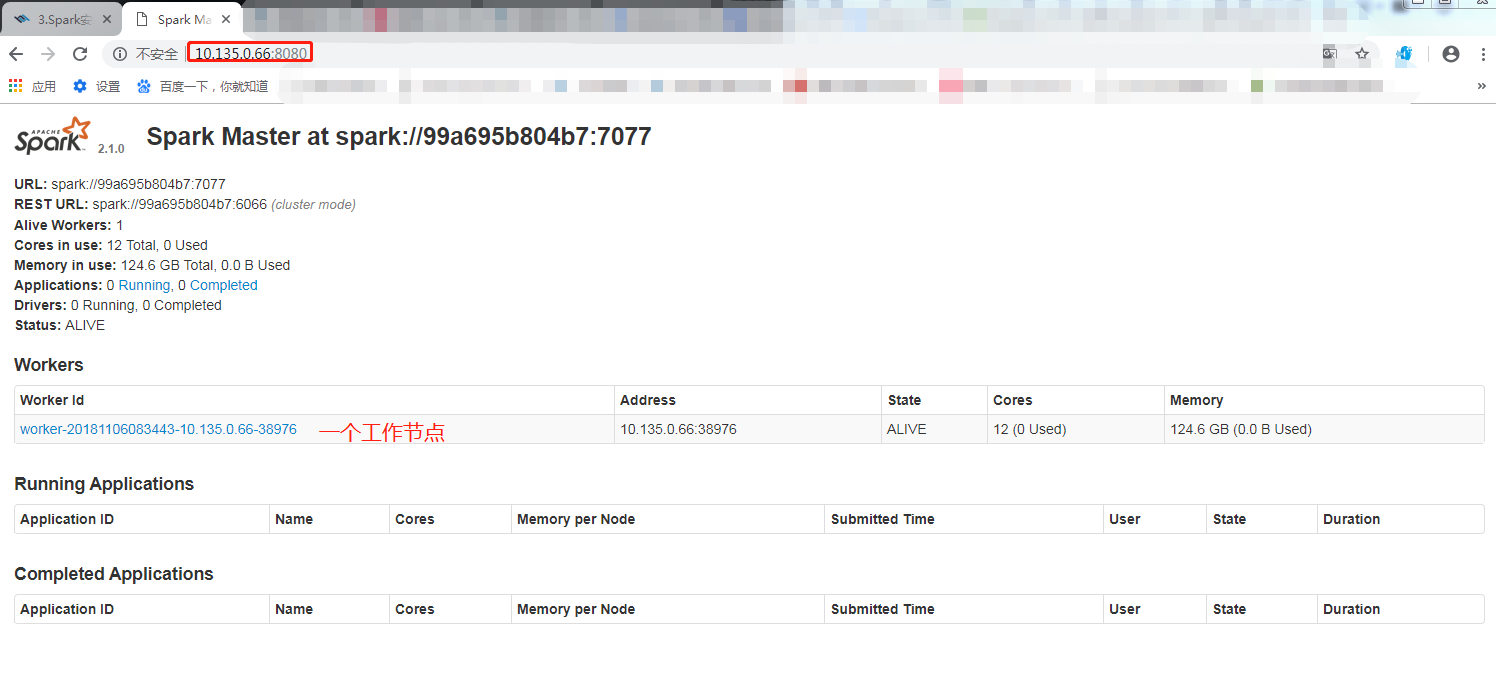Click the URL: spark://99a695b804b7:7077 line
Screen dimensions: 1496x674
[120, 184]
